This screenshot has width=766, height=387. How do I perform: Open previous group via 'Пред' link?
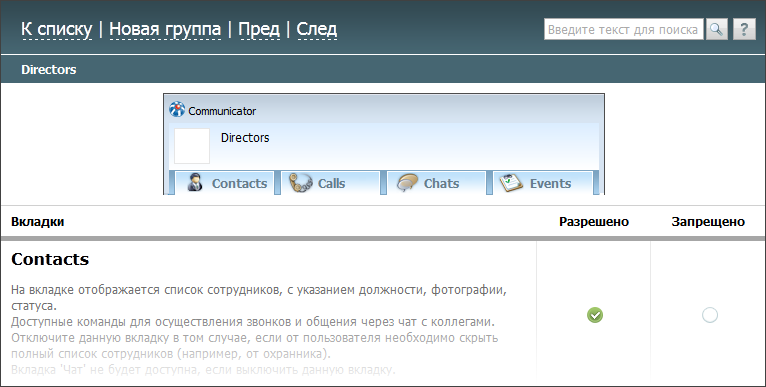pos(259,29)
